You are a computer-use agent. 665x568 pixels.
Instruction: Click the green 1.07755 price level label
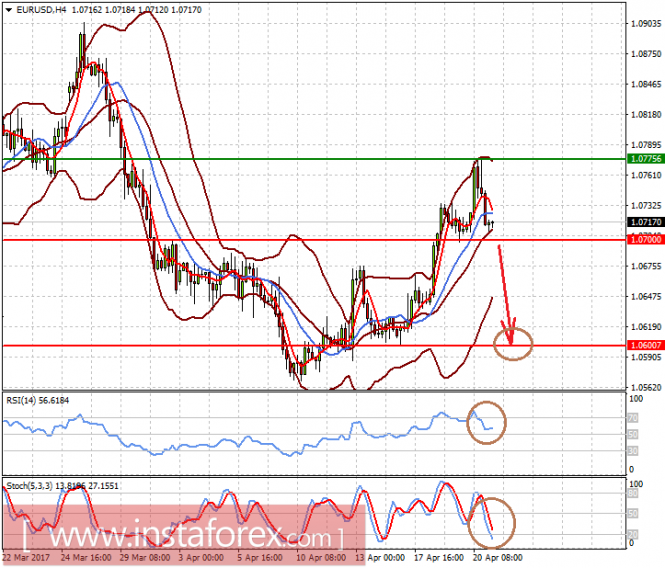click(646, 159)
